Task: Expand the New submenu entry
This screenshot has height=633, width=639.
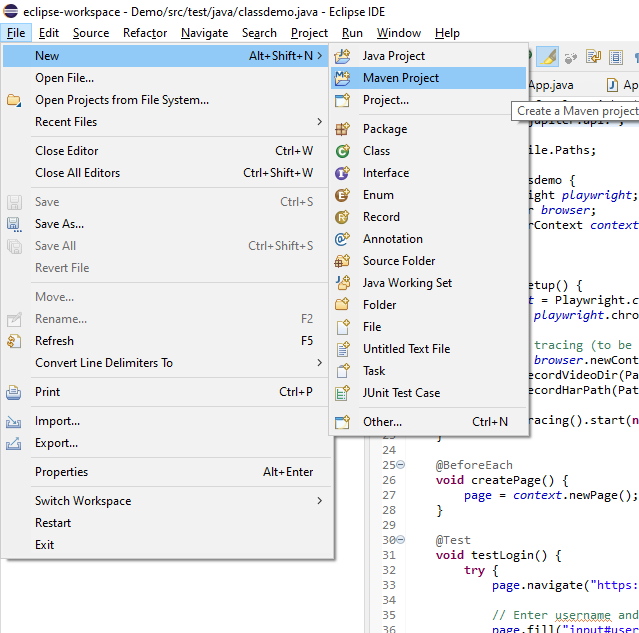Action: (165, 56)
